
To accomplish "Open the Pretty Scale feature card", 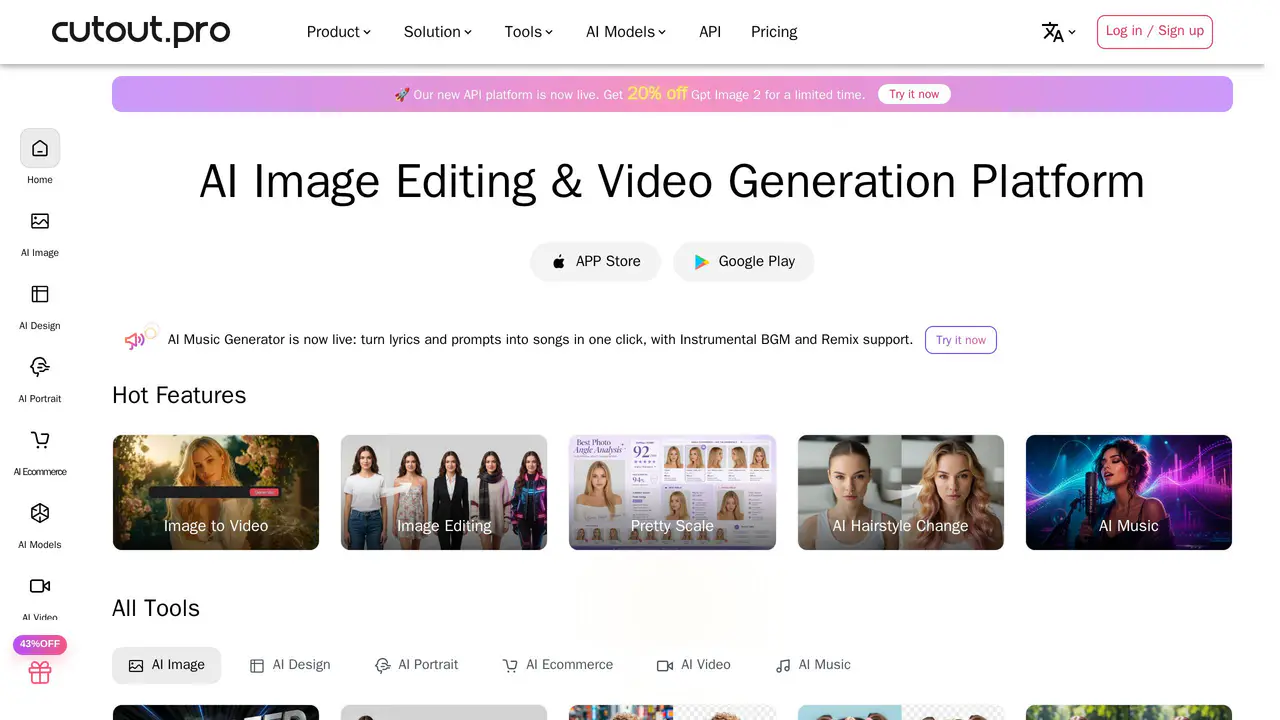I will point(672,492).
